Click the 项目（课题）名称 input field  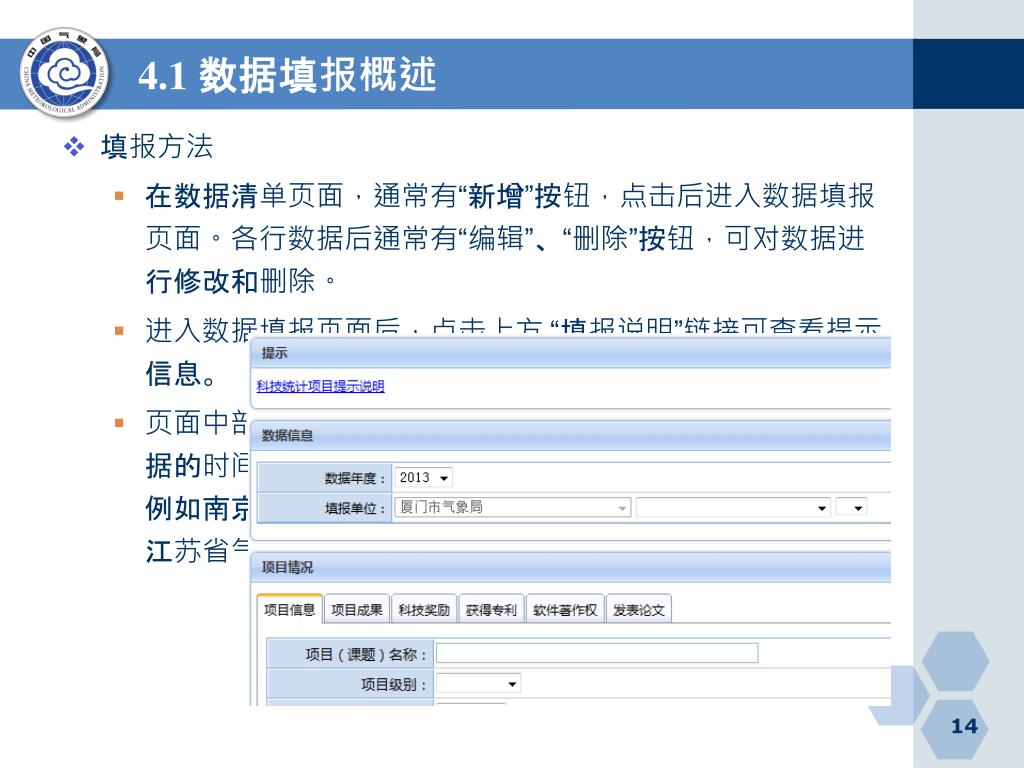coord(597,653)
